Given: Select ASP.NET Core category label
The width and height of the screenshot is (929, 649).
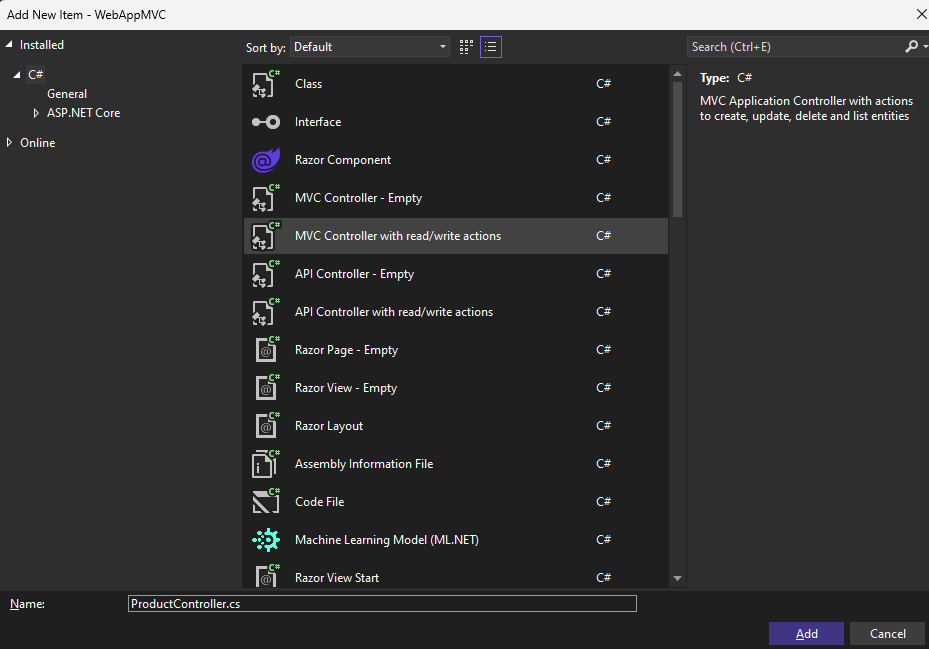Looking at the screenshot, I should click(x=84, y=113).
